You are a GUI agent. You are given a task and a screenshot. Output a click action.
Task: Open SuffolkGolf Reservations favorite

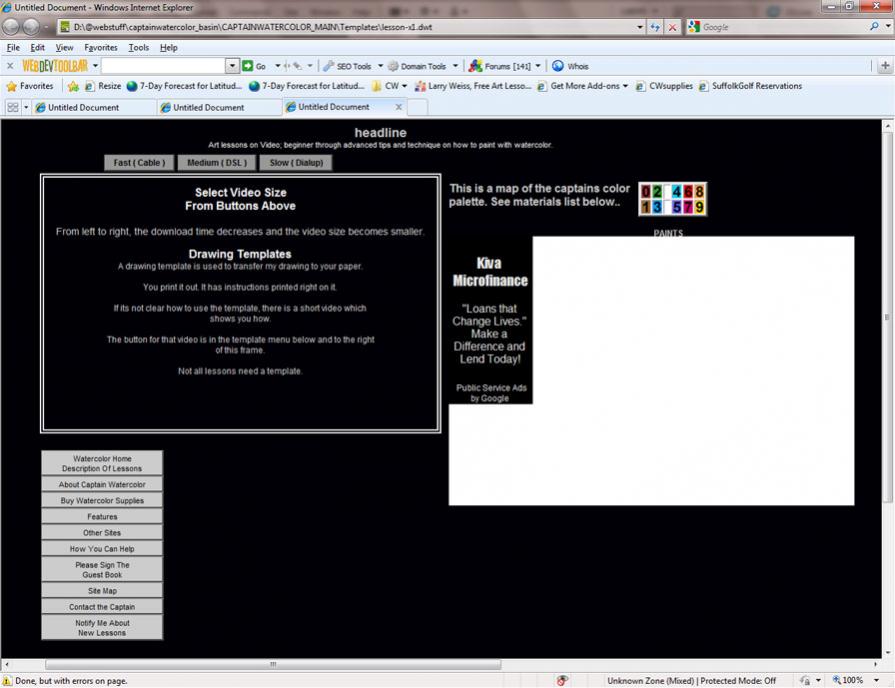750,86
